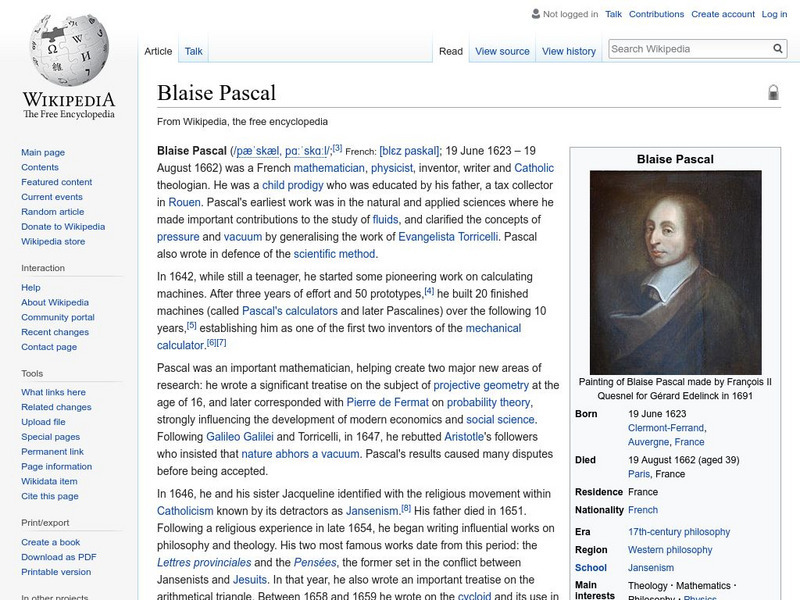
Task: Open the Blaise Pascal portrait image
Action: tap(676, 272)
